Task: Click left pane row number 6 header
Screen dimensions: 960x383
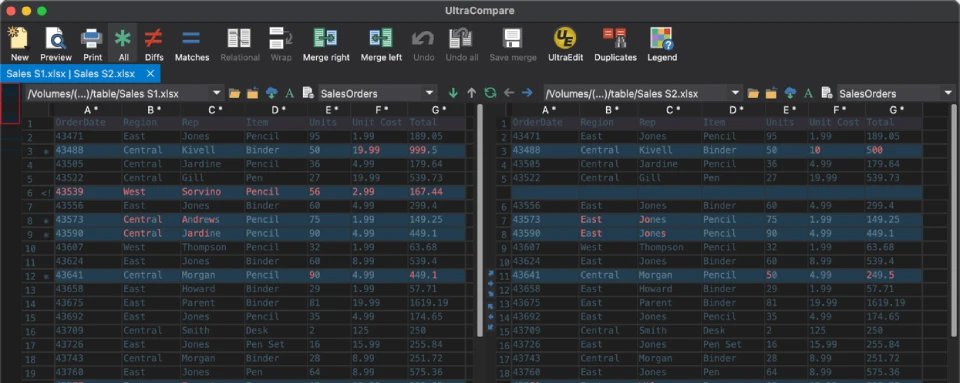Action: 29,192
